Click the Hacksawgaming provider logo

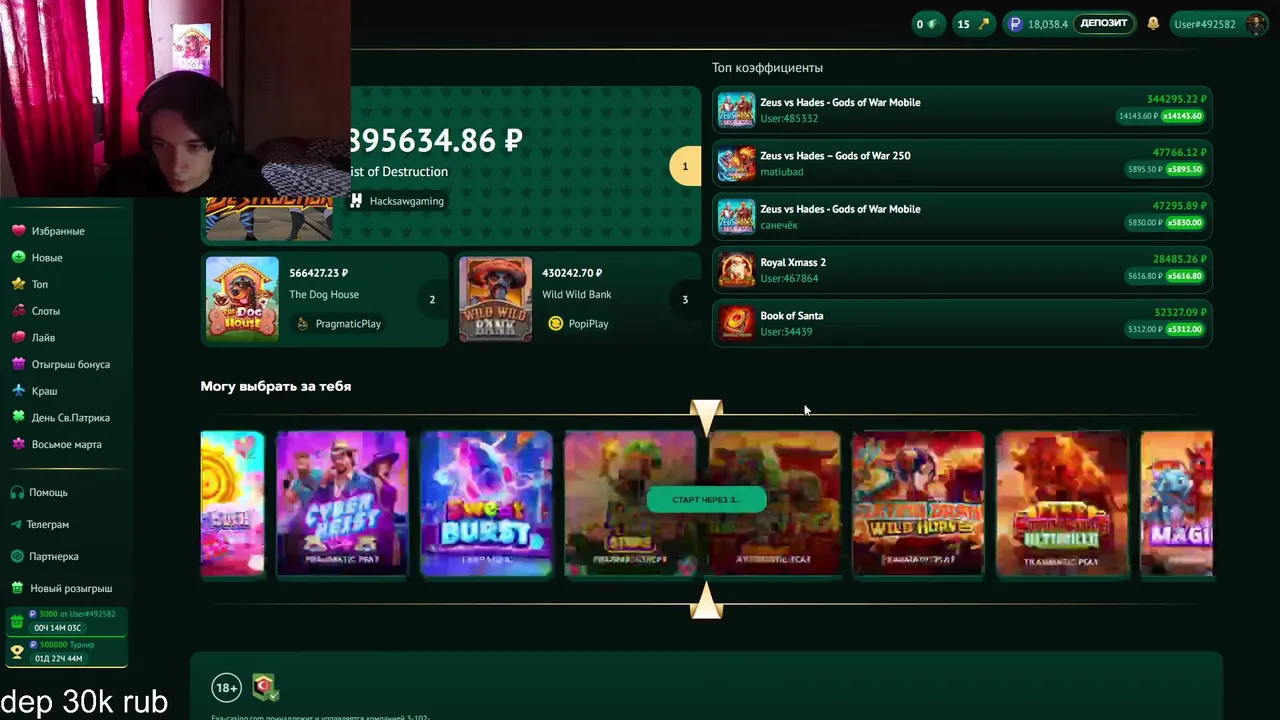click(356, 201)
